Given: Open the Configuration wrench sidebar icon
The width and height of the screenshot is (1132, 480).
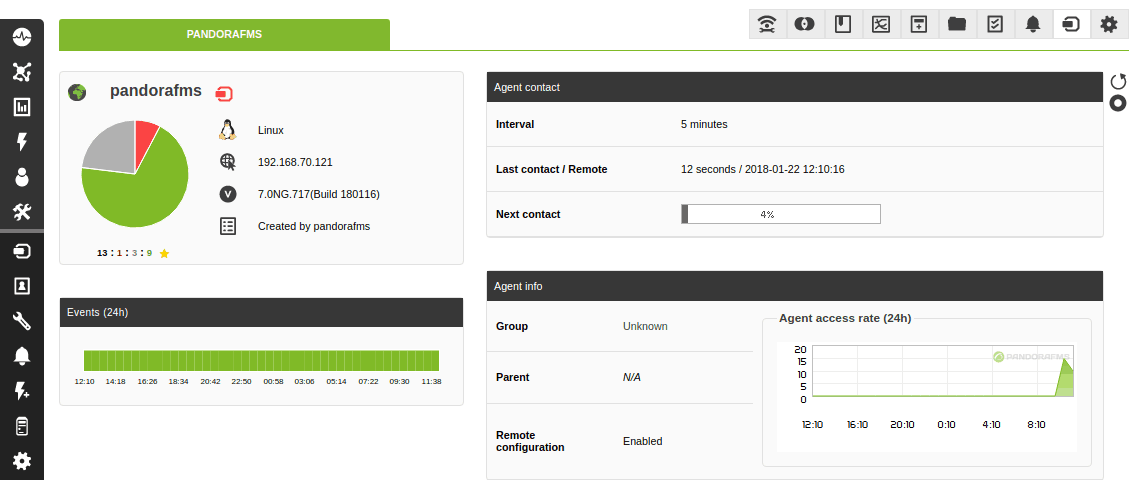Looking at the screenshot, I should [x=22, y=321].
